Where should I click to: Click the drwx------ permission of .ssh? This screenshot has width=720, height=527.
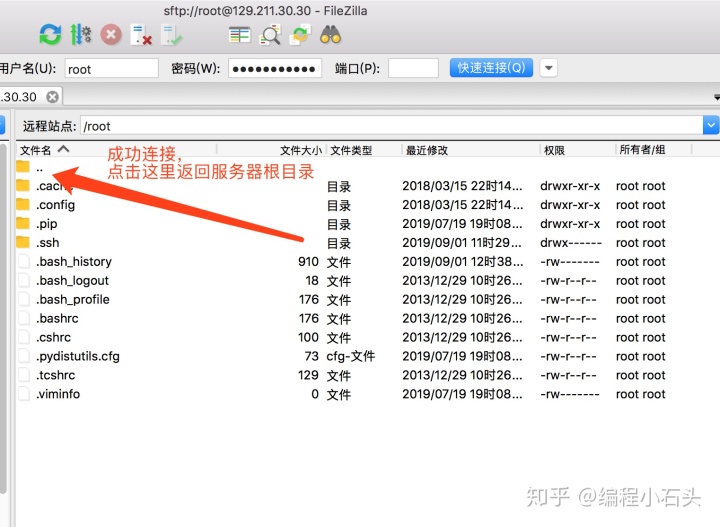571,242
